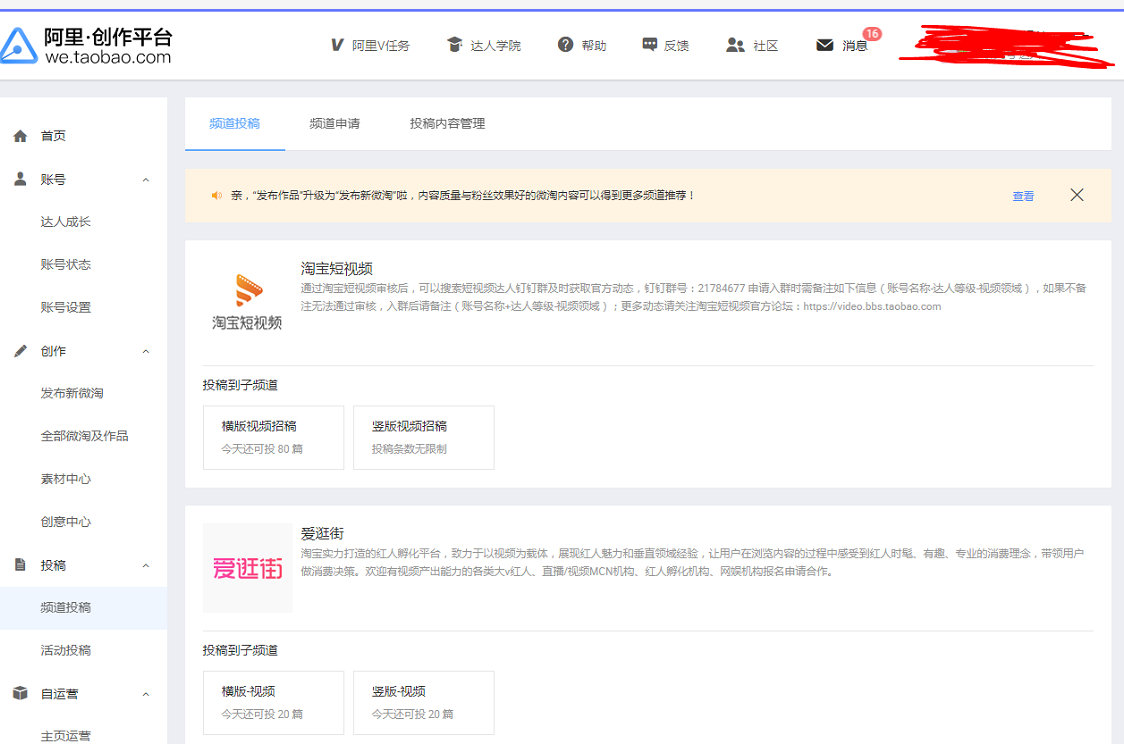Click the 爱逛街 channel title

tap(323, 534)
